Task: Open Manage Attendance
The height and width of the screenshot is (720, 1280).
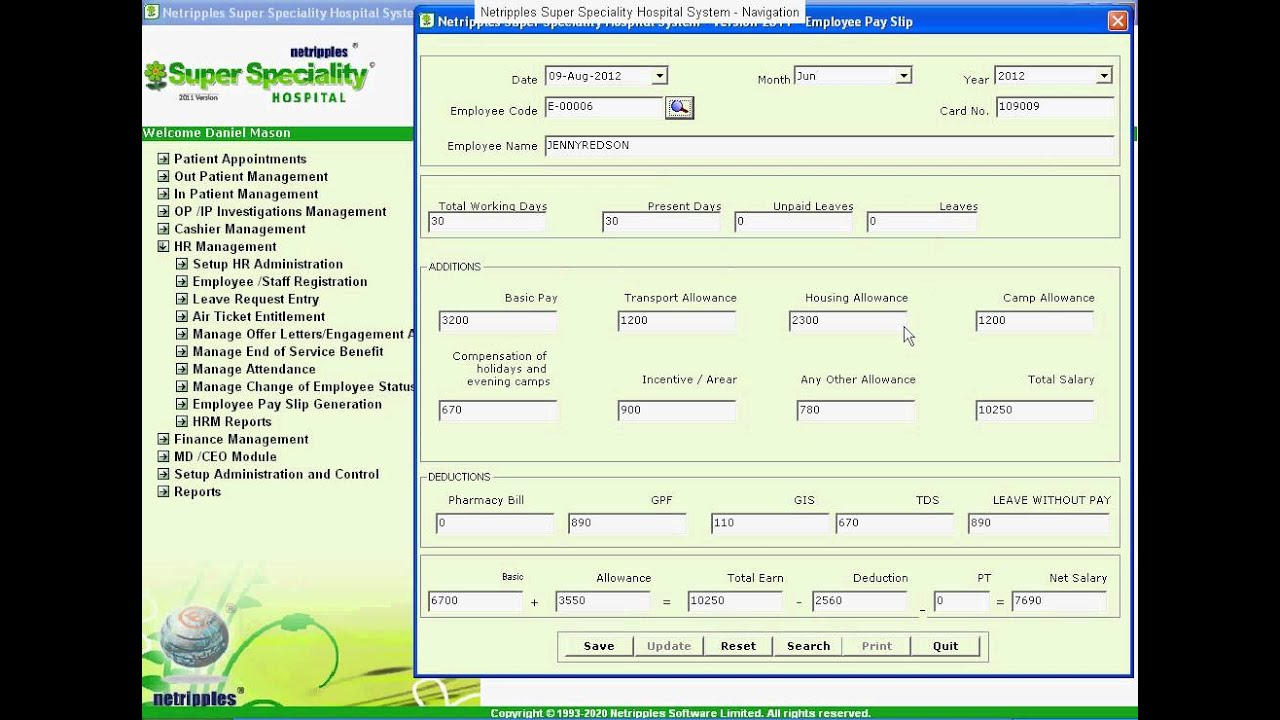Action: 254,369
